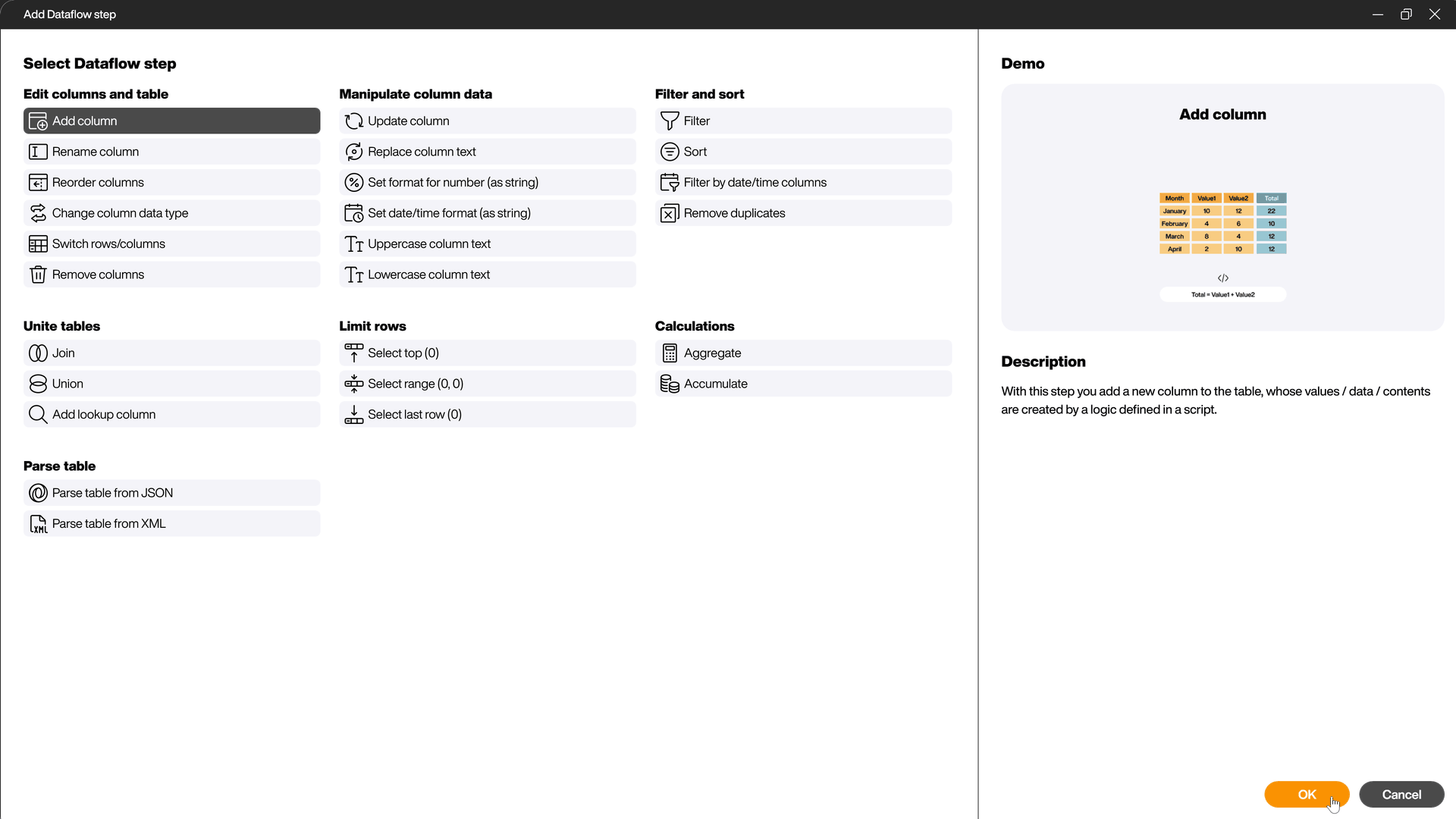Click the Join circles icon
The image size is (1456, 819).
tap(38, 353)
